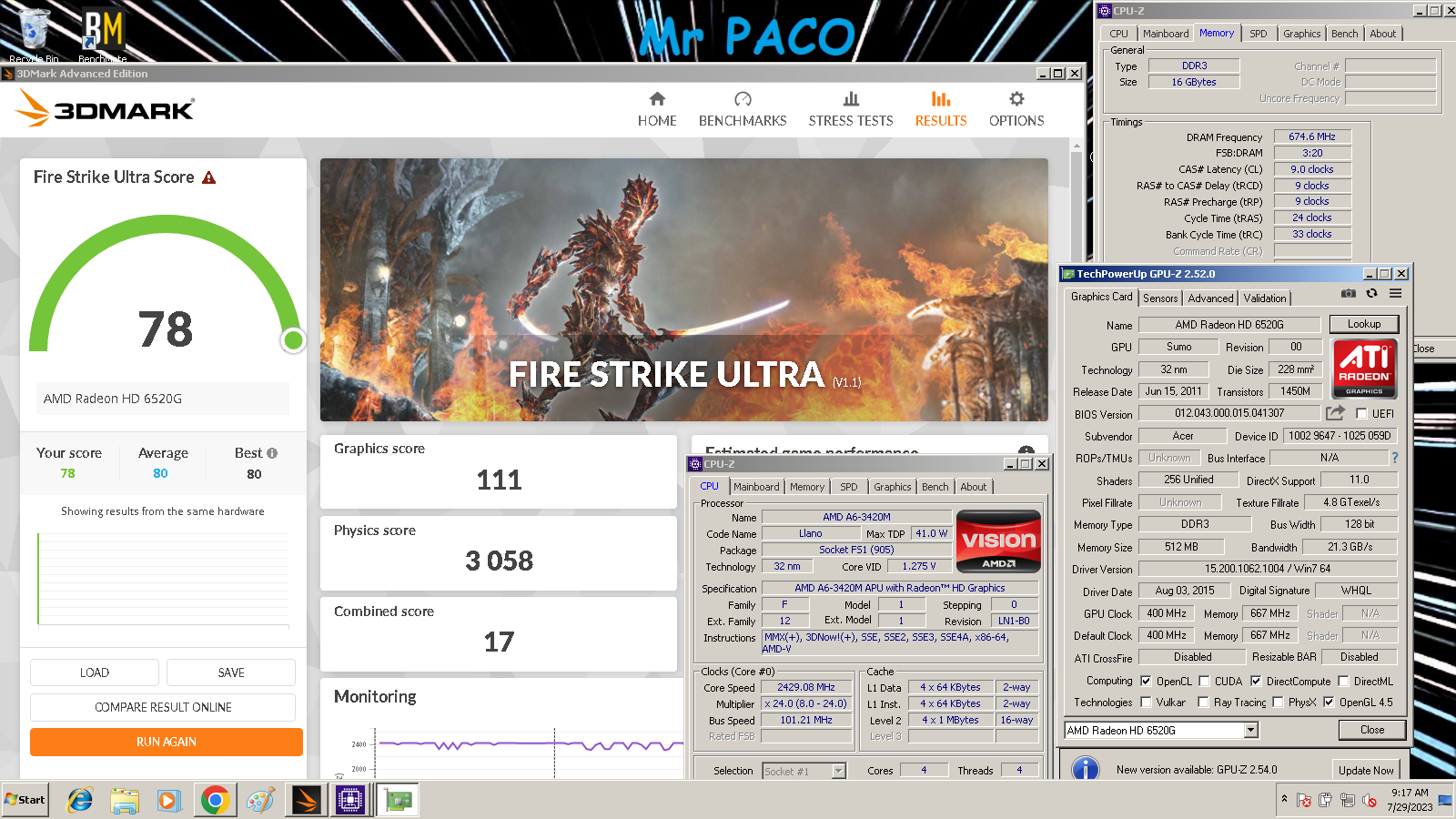Toggle the UEFI checkbox in GPU-Z

tap(1361, 414)
